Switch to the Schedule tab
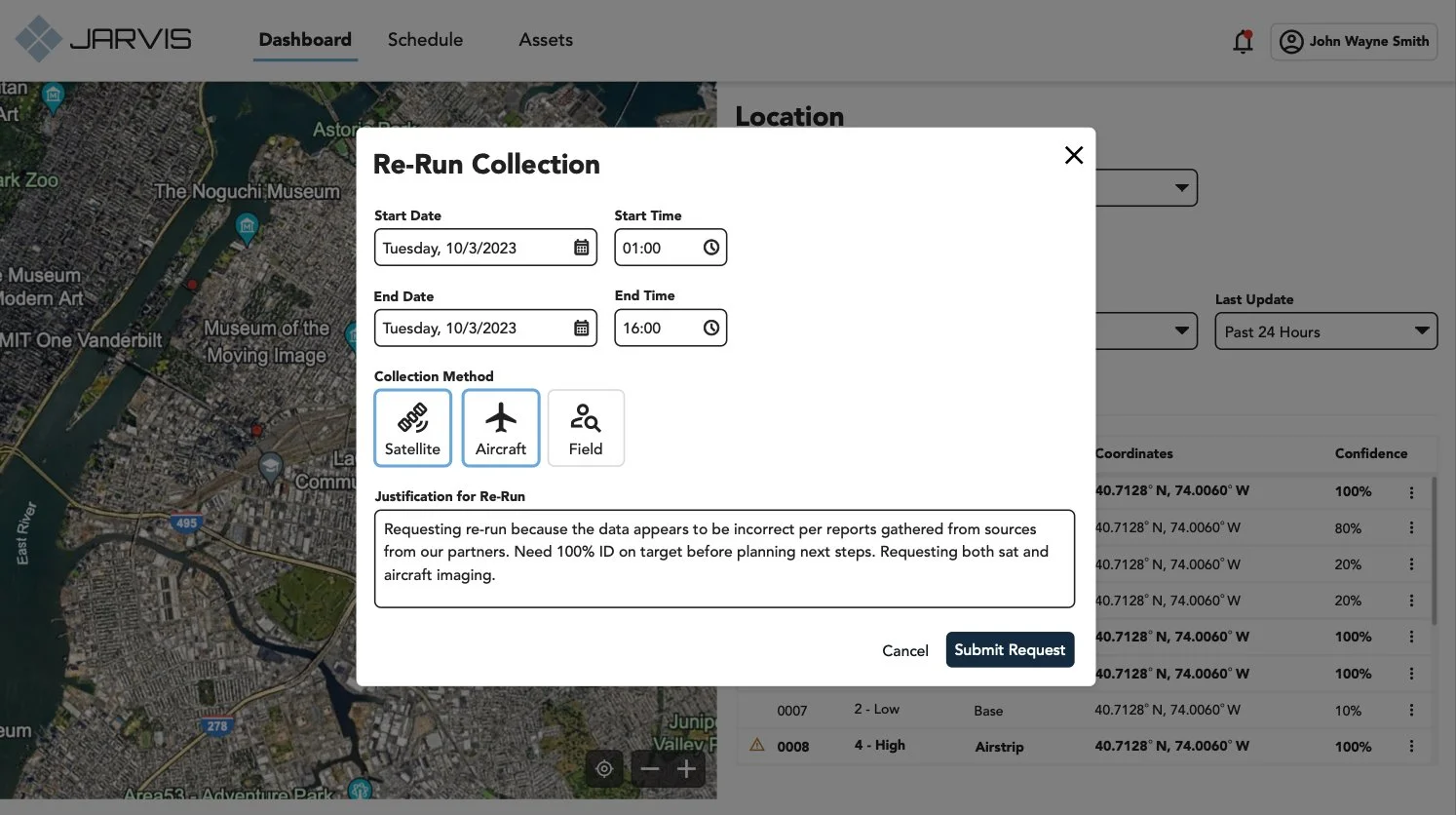 click(x=425, y=40)
